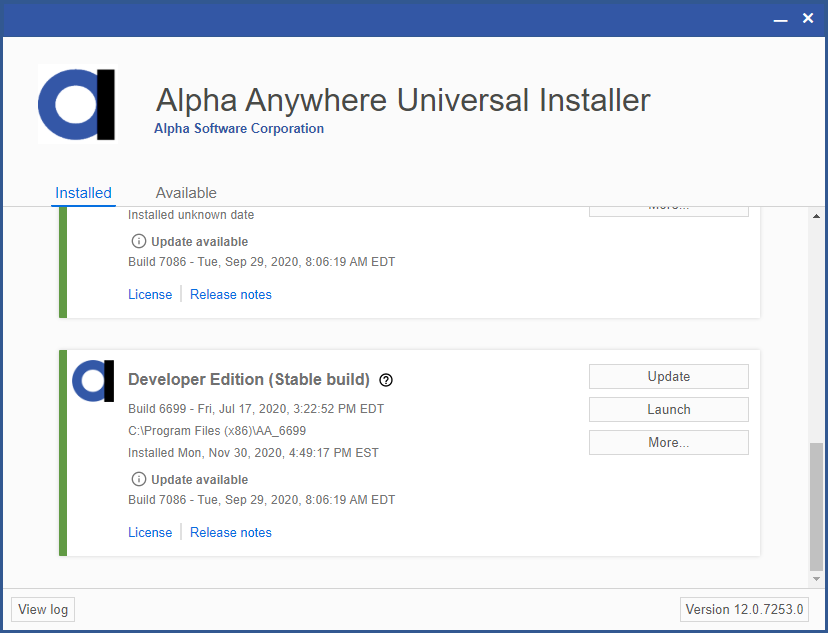This screenshot has width=828, height=633.
Task: Open help icon beside Developer Edition title
Action: [x=386, y=380]
